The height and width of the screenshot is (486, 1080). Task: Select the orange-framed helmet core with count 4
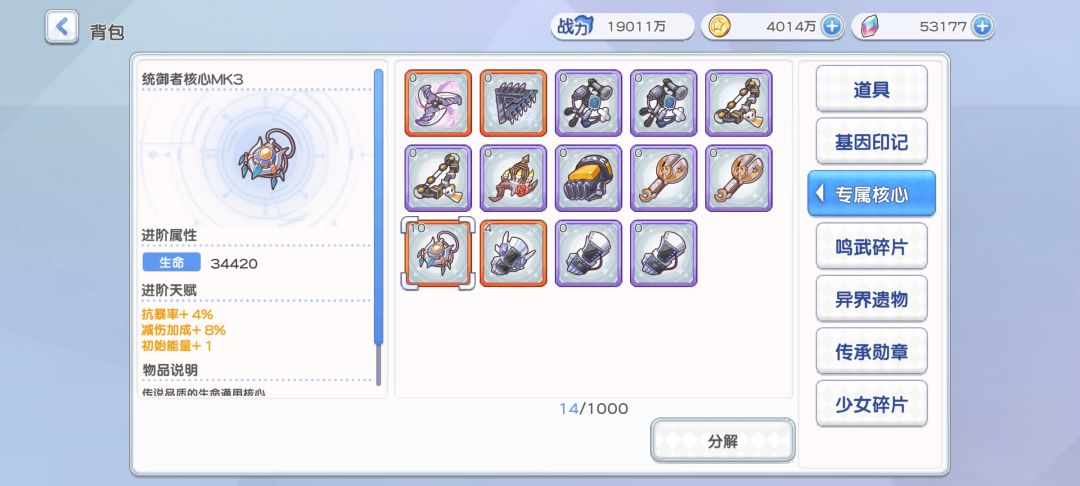(513, 253)
